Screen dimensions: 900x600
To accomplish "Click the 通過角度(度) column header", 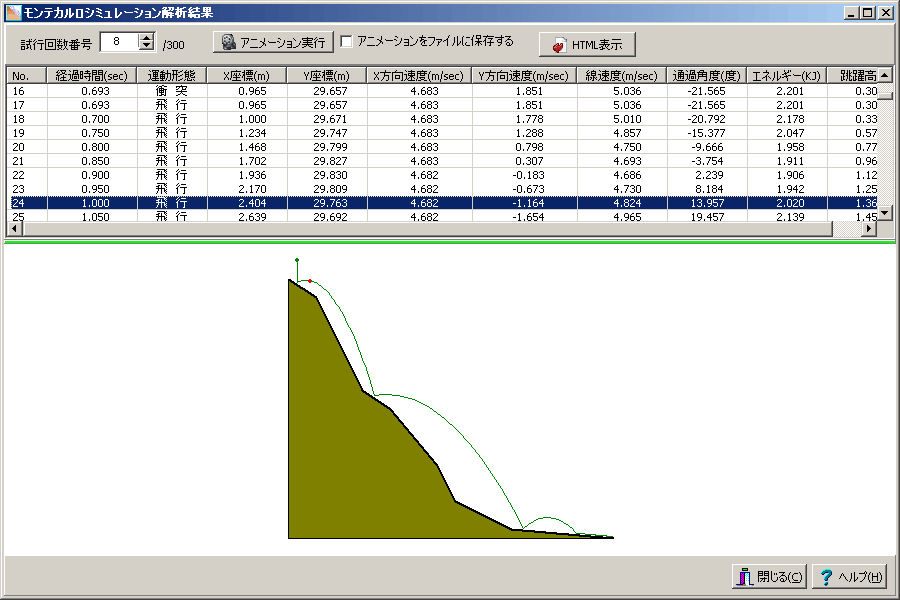I will 707,76.
